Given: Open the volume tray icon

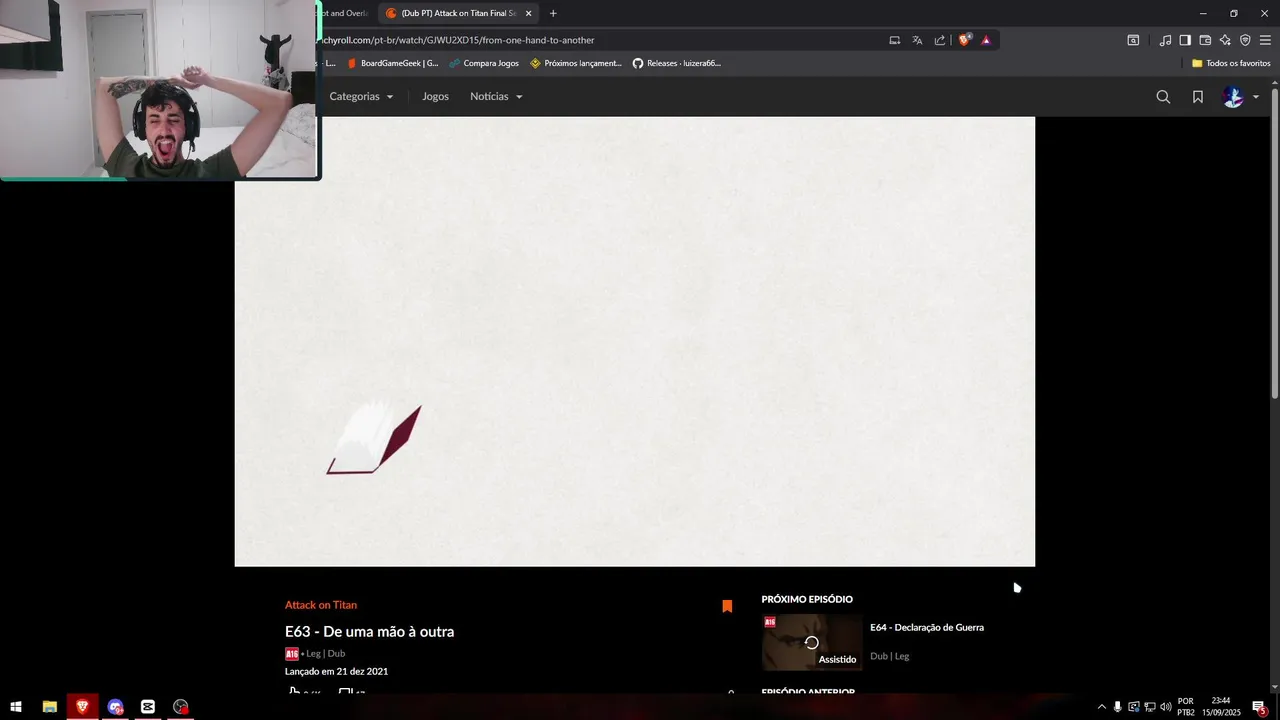Looking at the screenshot, I should point(1166,707).
